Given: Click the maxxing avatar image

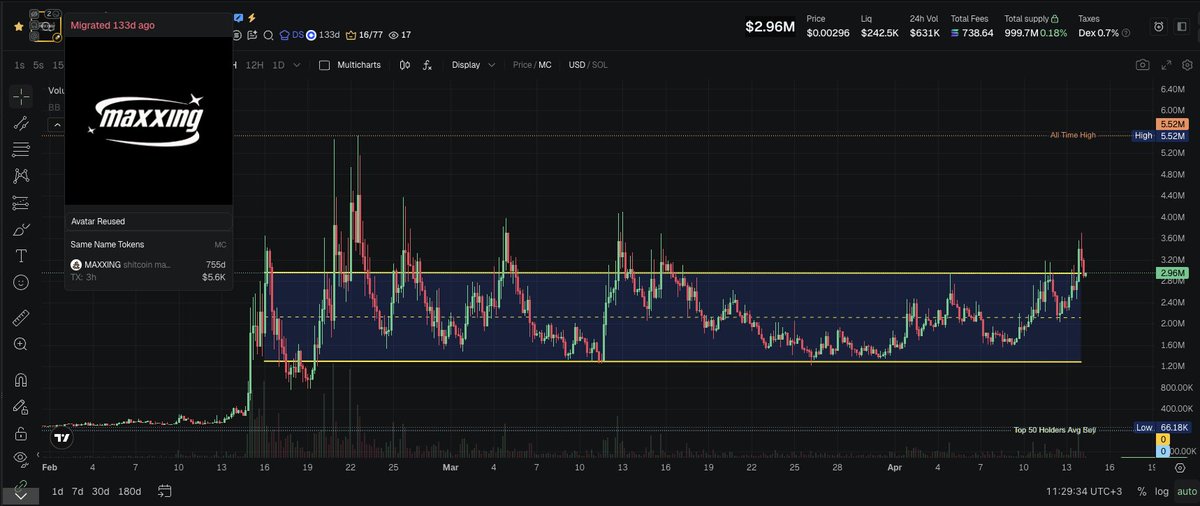Looking at the screenshot, I should 148,120.
